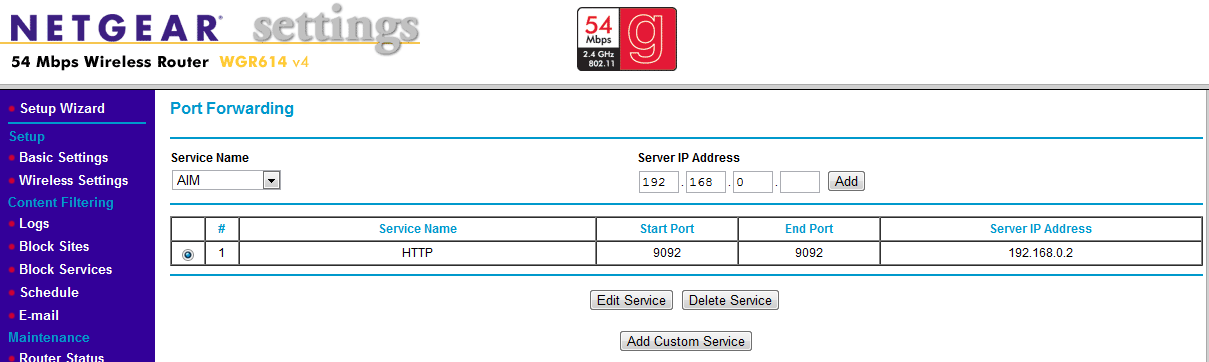Screen dimensions: 1209x362
Task: Click the first IP octet field 192
Action: (658, 182)
